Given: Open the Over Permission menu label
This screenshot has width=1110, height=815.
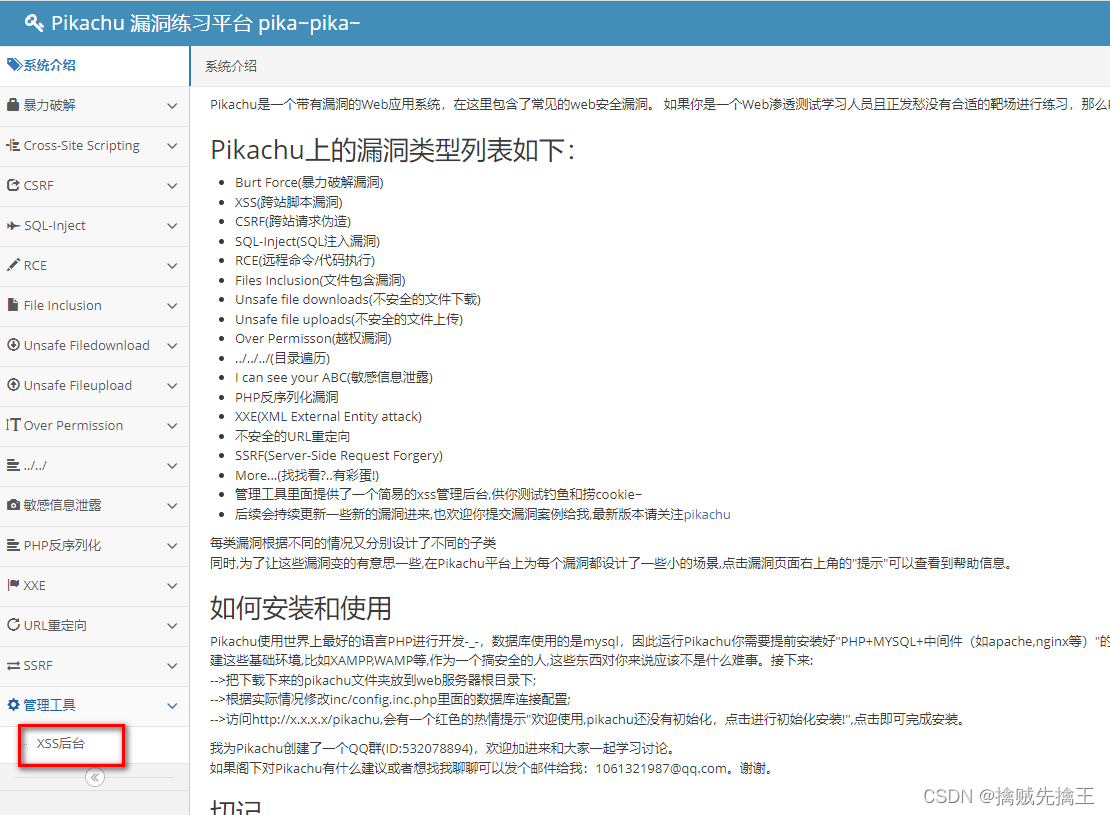Looking at the screenshot, I should tap(73, 425).
